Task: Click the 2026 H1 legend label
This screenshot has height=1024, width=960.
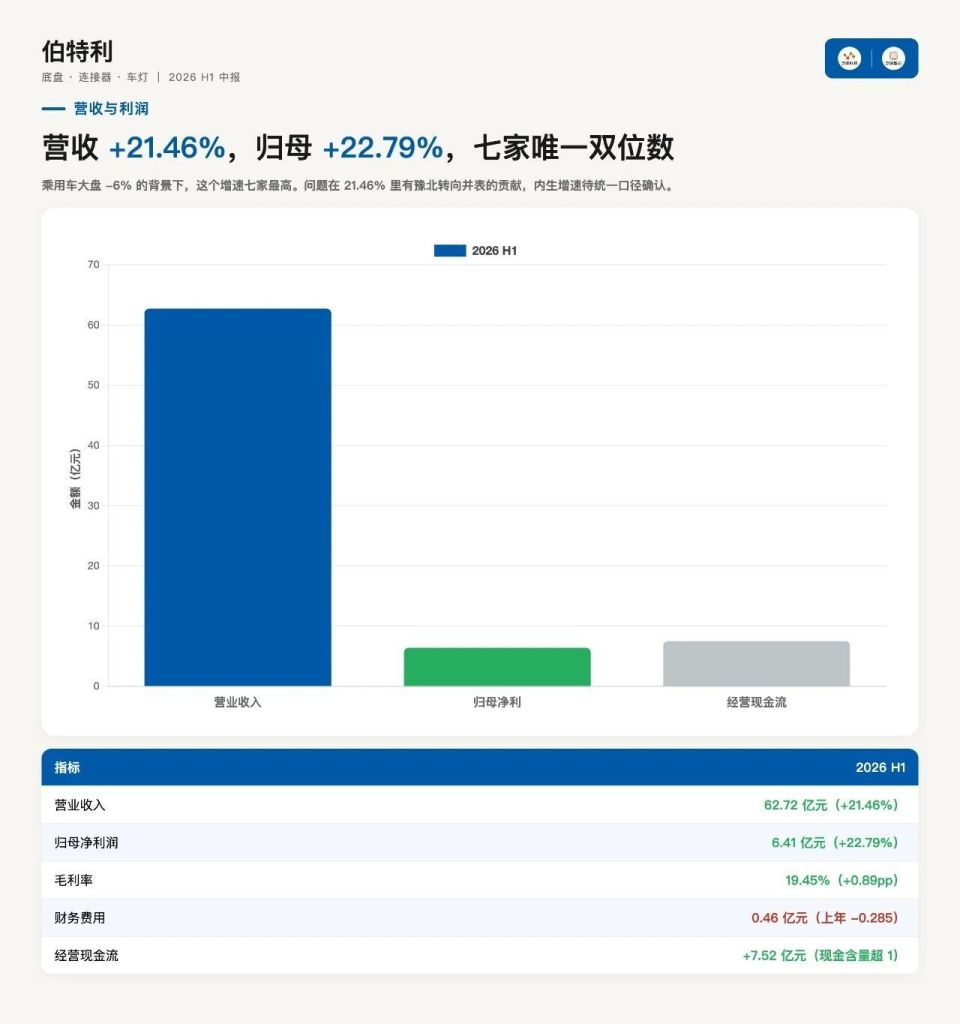Action: click(x=494, y=251)
